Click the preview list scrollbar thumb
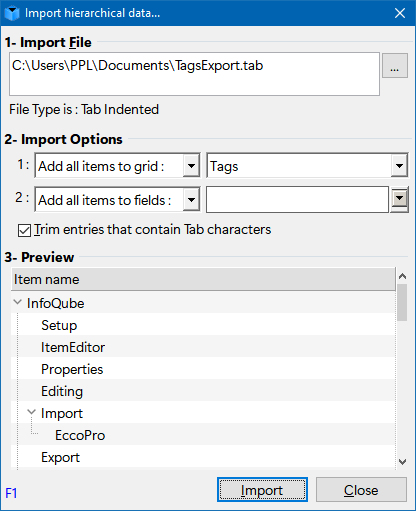 coord(402,302)
